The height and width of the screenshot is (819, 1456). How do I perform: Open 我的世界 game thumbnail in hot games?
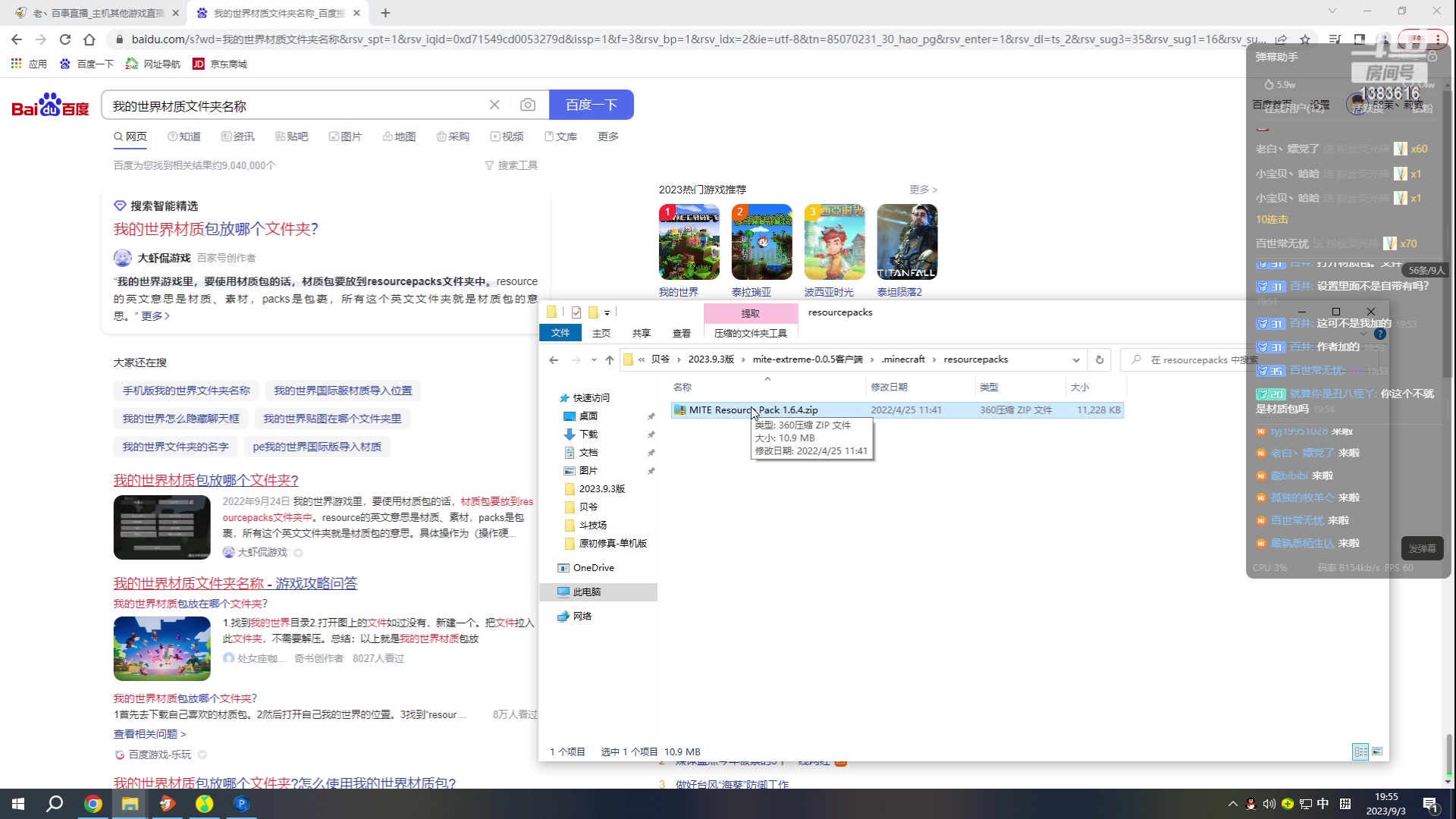tap(689, 242)
